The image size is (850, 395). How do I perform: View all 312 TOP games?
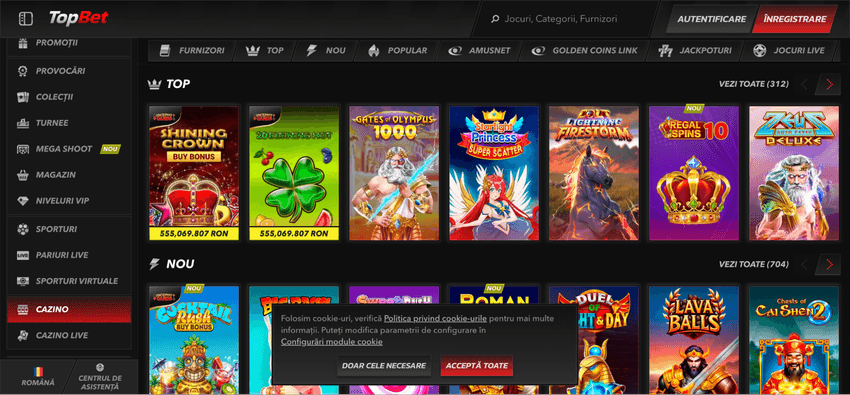(x=754, y=84)
